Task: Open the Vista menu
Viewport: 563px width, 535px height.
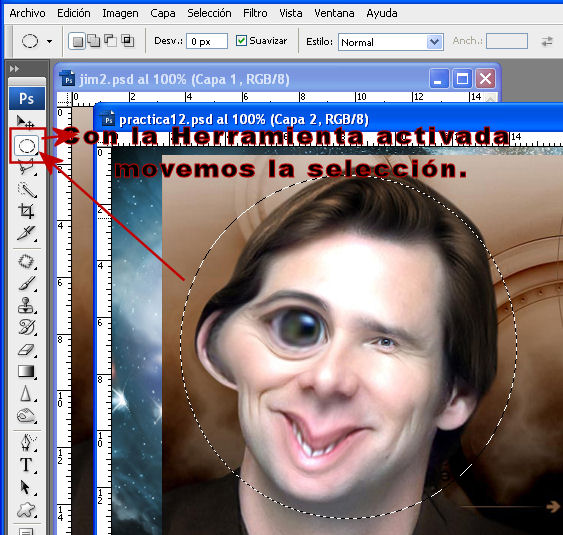Action: [291, 13]
